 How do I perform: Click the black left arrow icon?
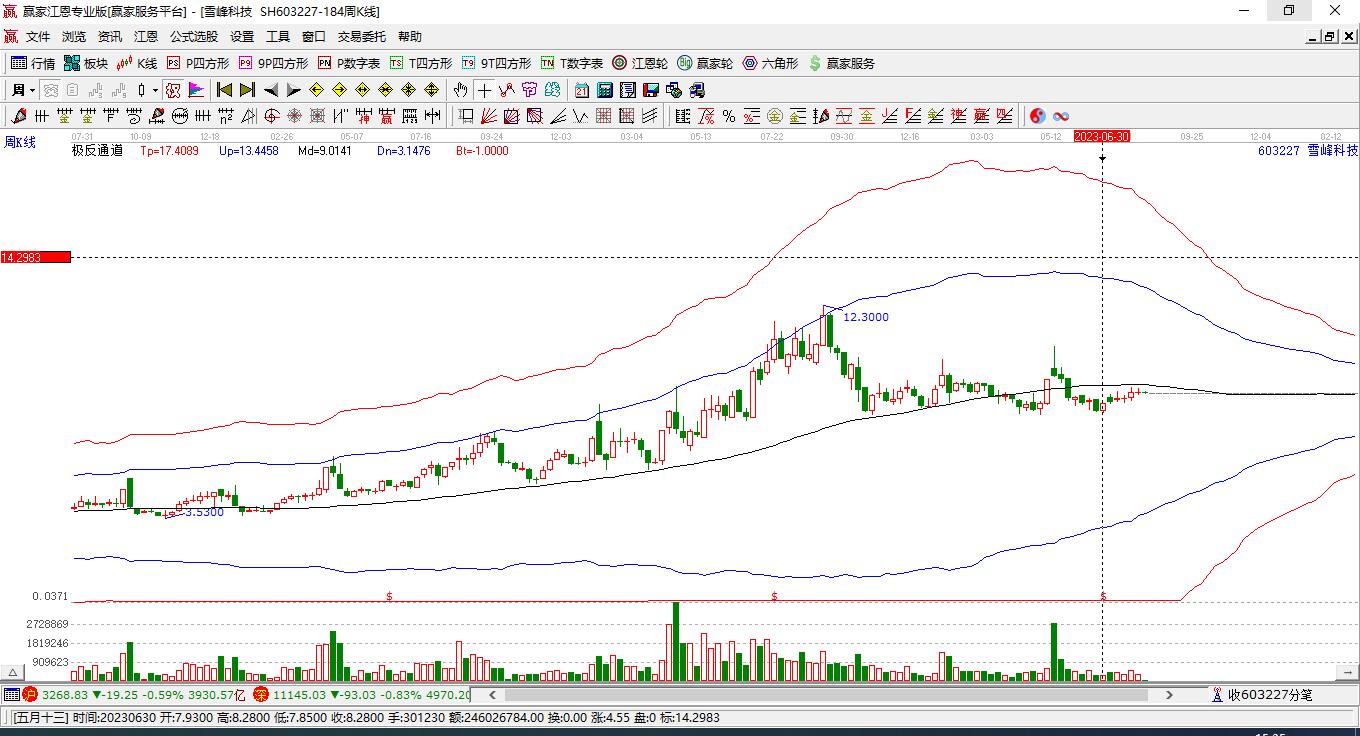point(270,90)
